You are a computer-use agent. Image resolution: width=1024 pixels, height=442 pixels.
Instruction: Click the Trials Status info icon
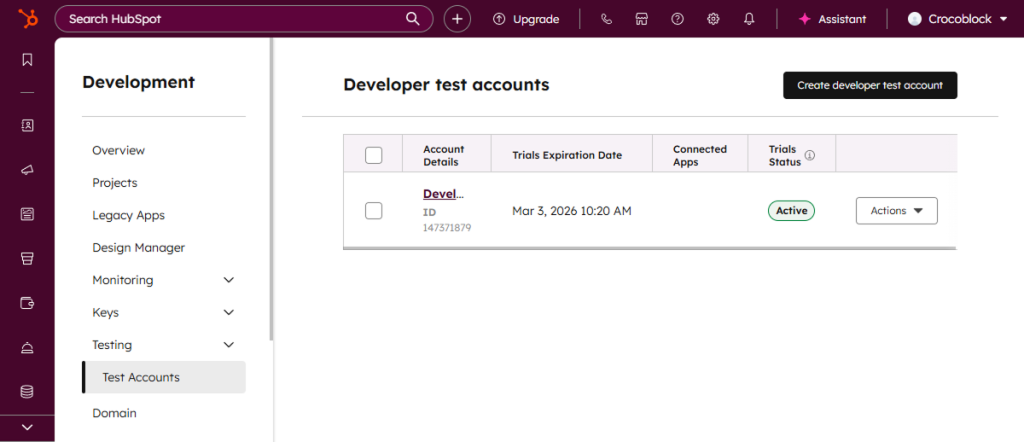[x=810, y=155]
